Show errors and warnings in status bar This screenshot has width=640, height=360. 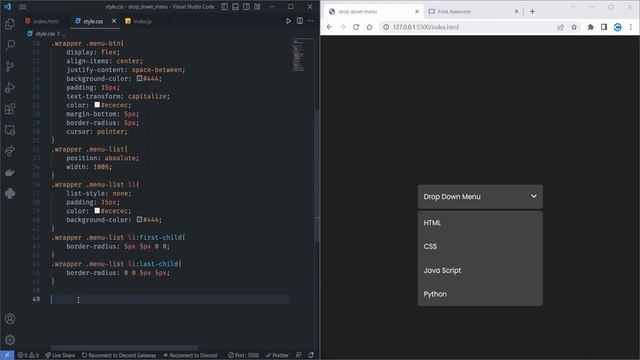tap(28, 355)
